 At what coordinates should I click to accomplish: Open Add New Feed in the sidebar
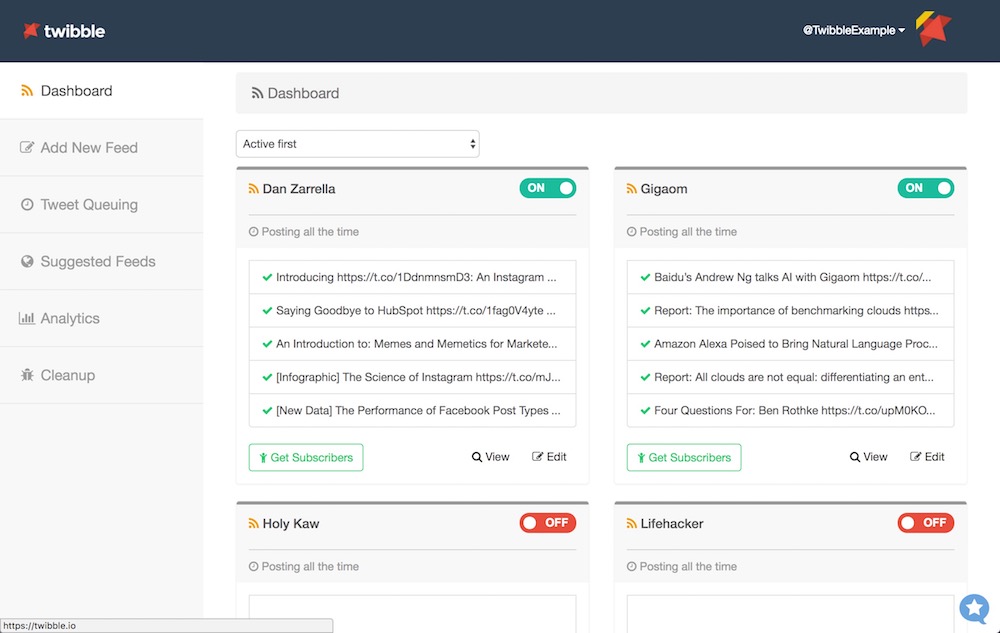point(101,147)
